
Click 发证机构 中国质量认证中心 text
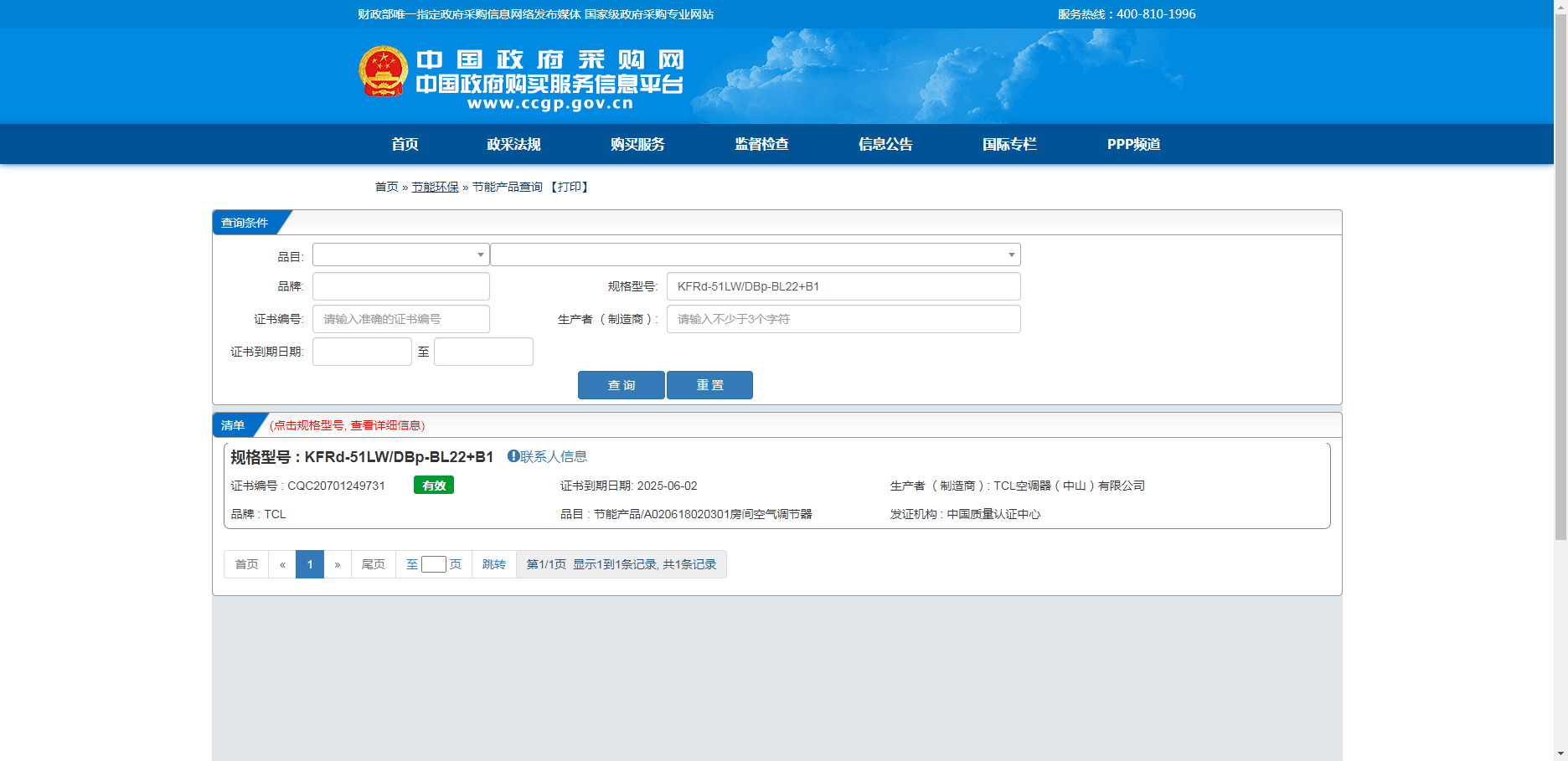965,514
